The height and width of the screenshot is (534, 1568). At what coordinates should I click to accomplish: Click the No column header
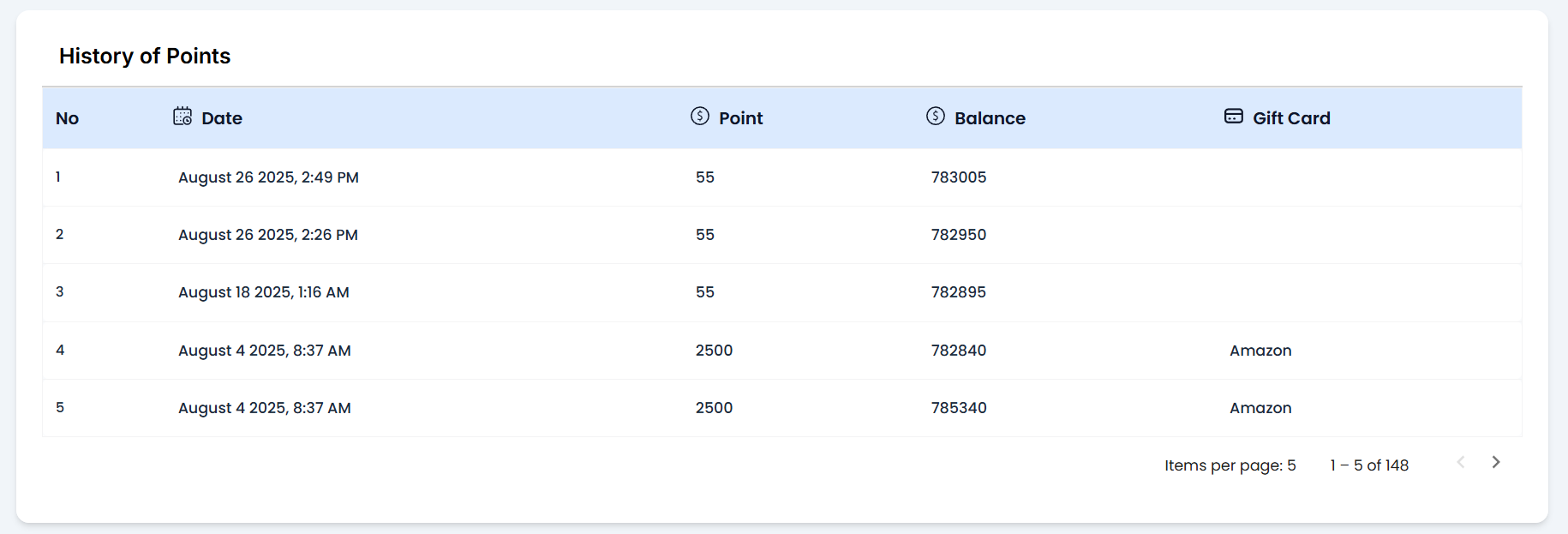[x=67, y=118]
